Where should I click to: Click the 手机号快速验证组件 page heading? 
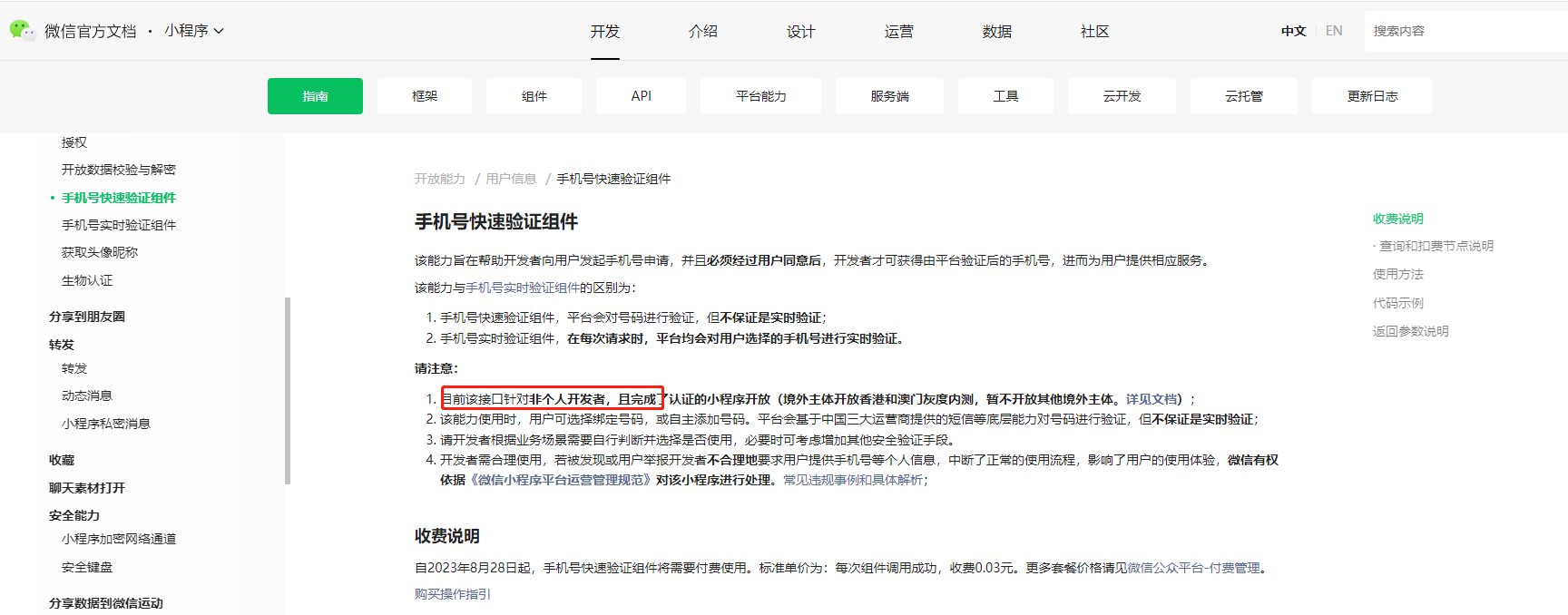(x=496, y=222)
